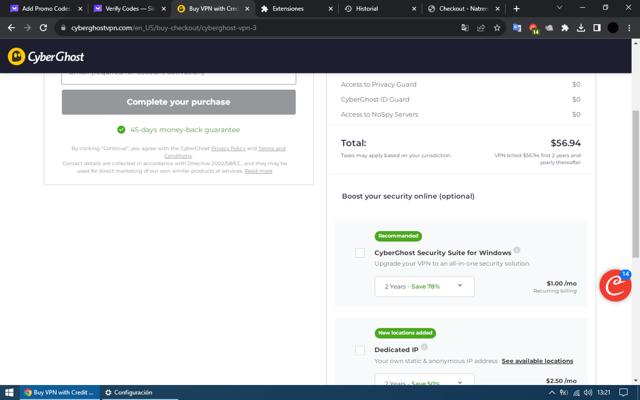Click the Total price $56.94
The height and width of the screenshot is (400, 640).
565,143
